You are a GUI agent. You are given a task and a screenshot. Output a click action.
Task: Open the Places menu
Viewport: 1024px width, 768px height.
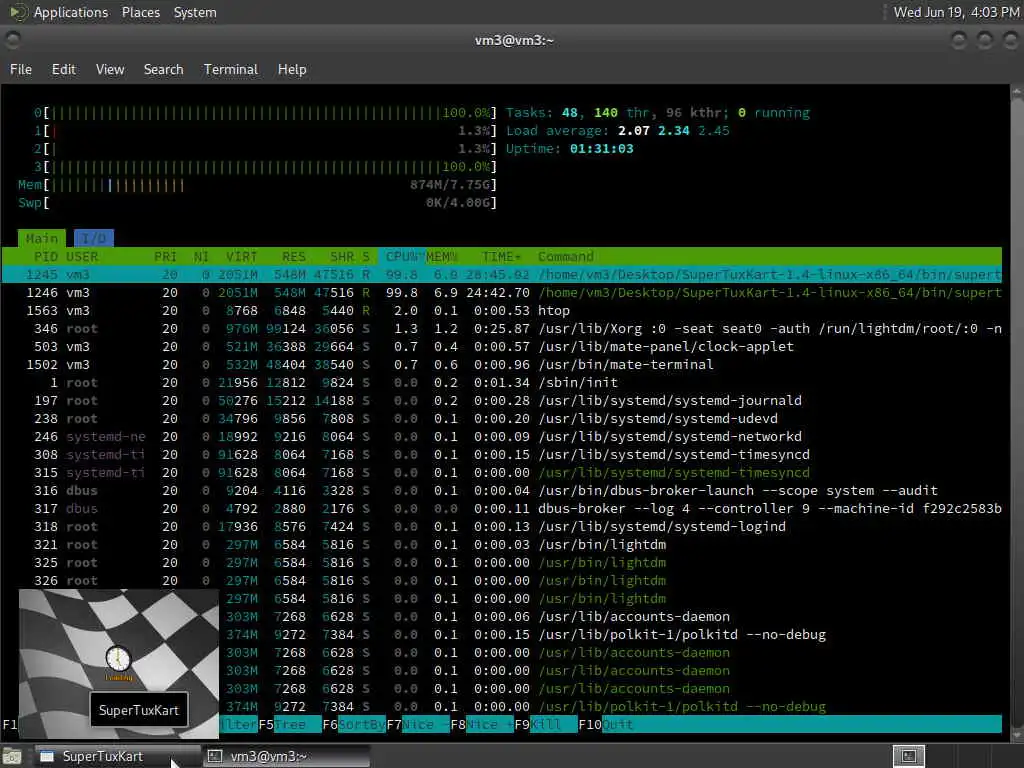[x=140, y=12]
